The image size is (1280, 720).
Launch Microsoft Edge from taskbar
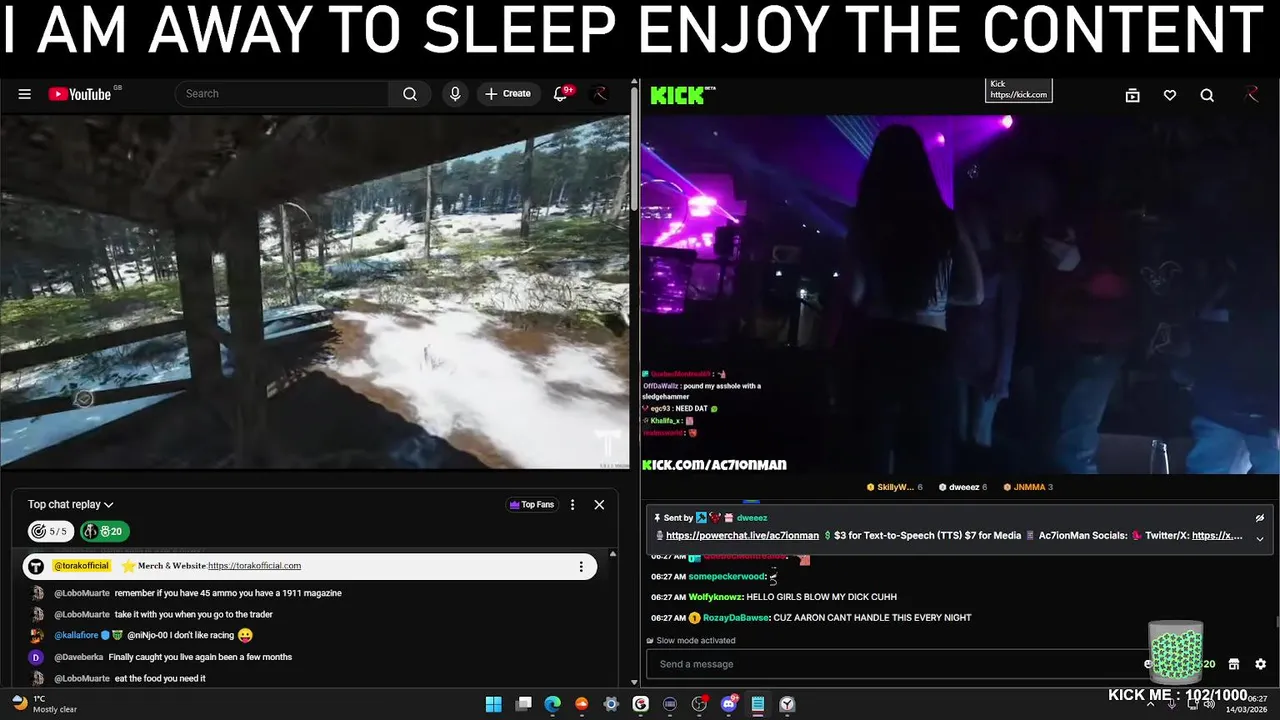pos(552,704)
